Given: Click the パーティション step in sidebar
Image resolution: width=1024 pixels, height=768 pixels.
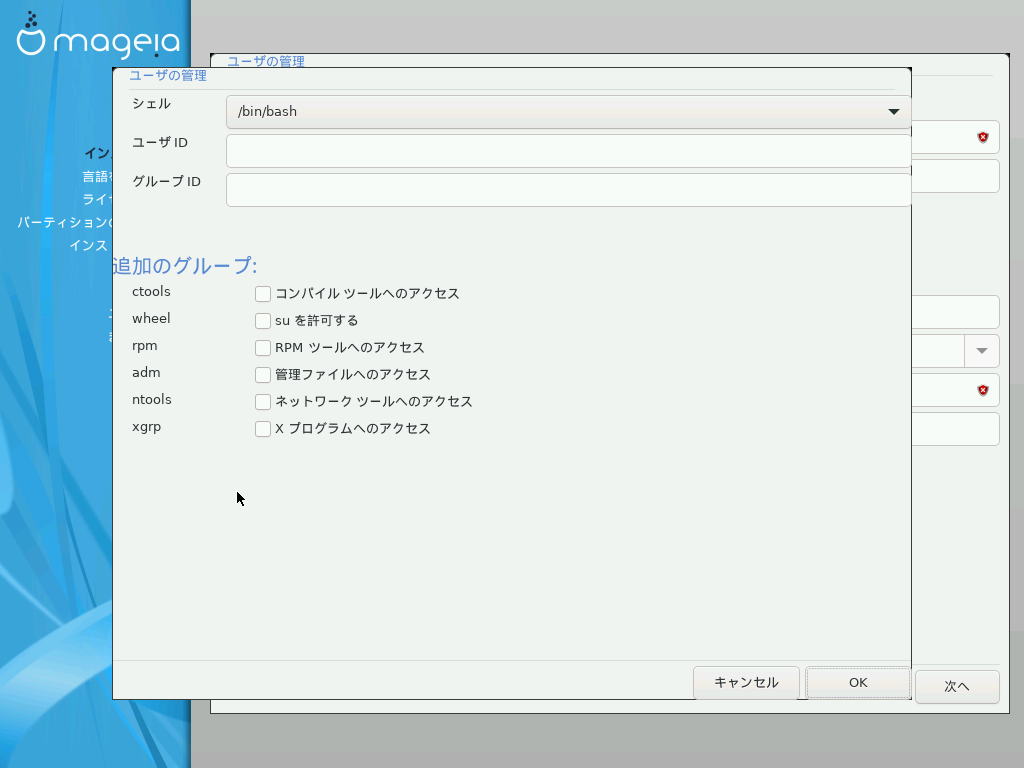Looking at the screenshot, I should coord(65,223).
